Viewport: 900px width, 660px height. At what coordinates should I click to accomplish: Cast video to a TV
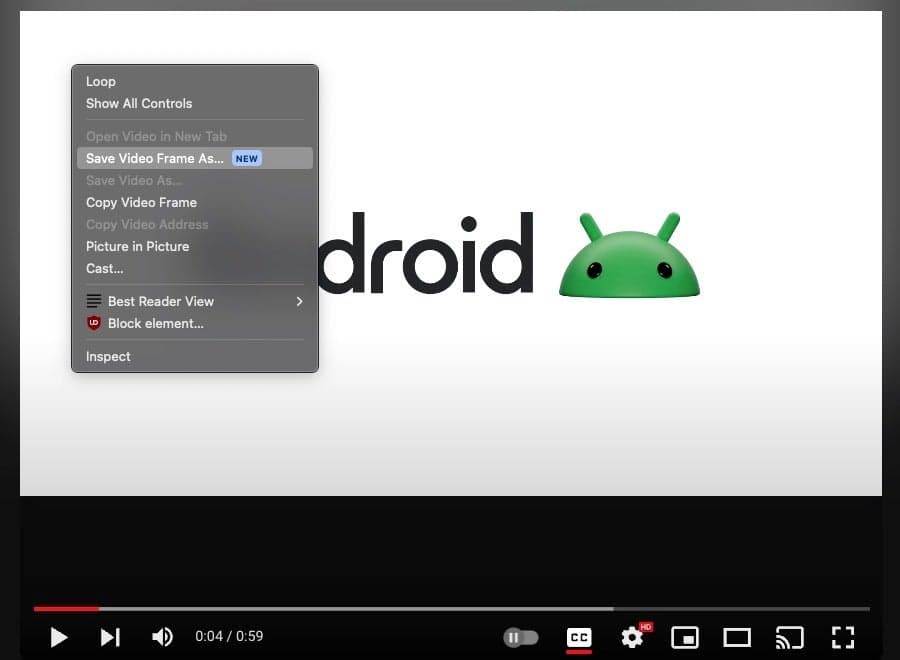(x=790, y=637)
